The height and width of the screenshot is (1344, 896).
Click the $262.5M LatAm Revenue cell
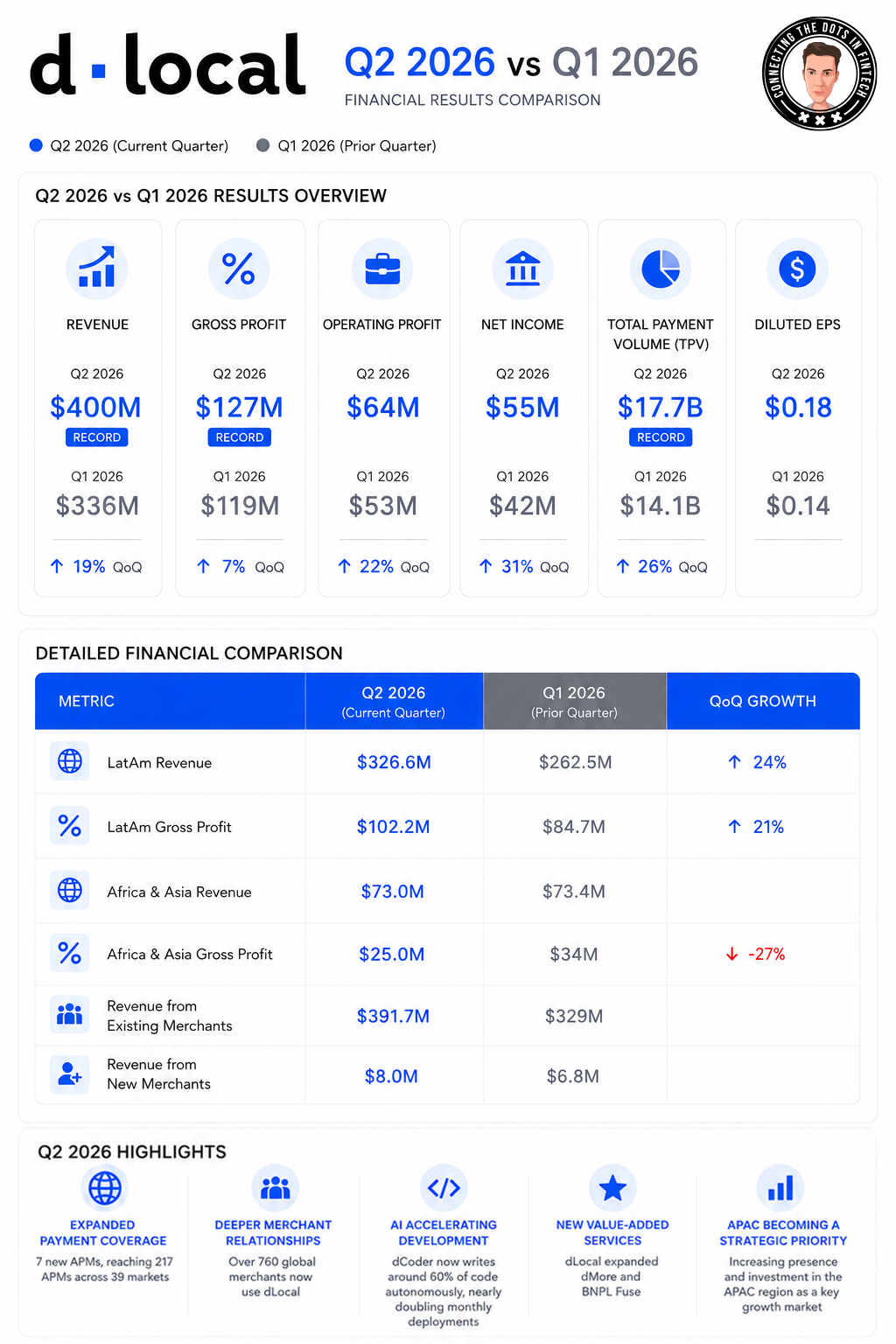(x=575, y=762)
